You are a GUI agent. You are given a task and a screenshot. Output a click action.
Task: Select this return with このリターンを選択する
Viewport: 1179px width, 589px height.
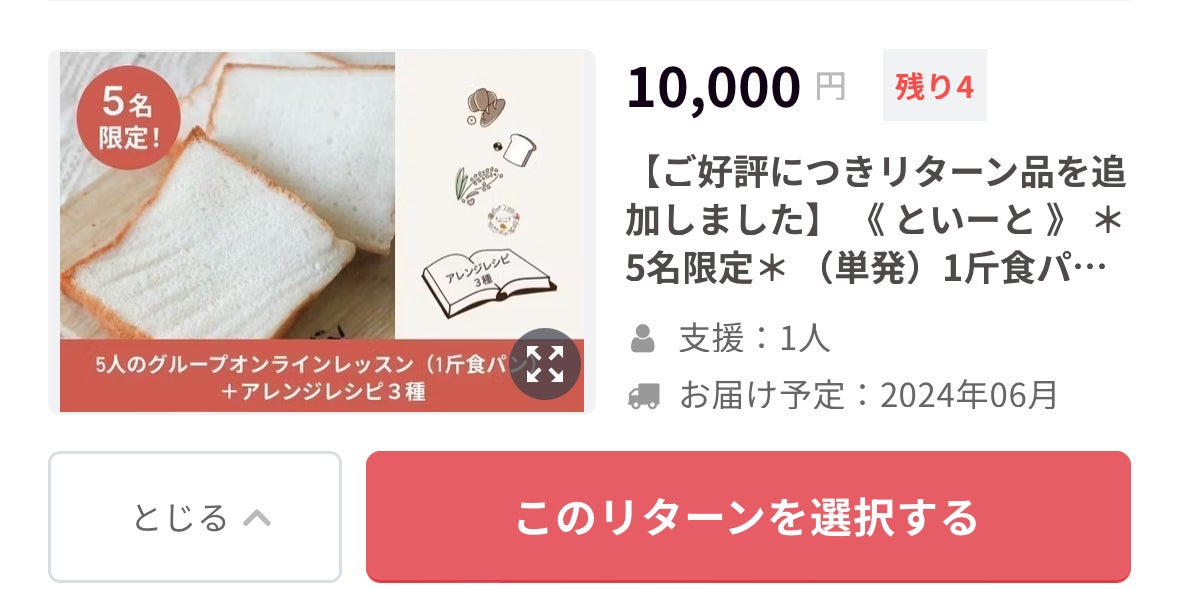tap(748, 517)
